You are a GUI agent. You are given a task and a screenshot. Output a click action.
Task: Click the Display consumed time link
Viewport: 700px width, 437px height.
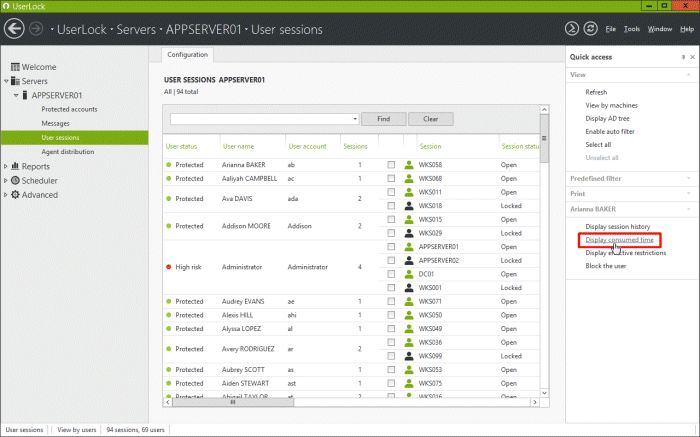coord(619,240)
